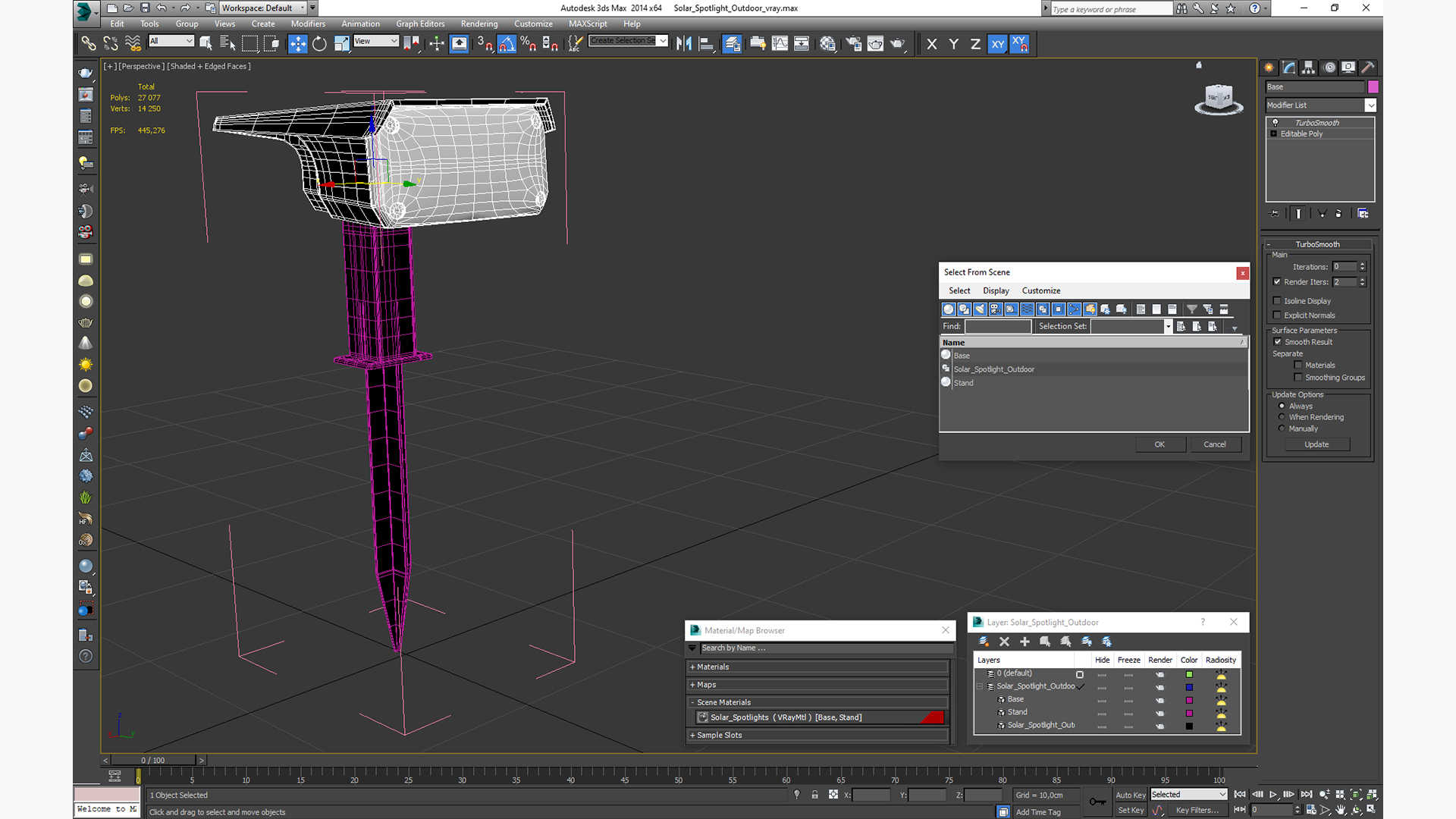Image resolution: width=1456 pixels, height=819 pixels.
Task: Select the Manually update option
Action: [1282, 428]
